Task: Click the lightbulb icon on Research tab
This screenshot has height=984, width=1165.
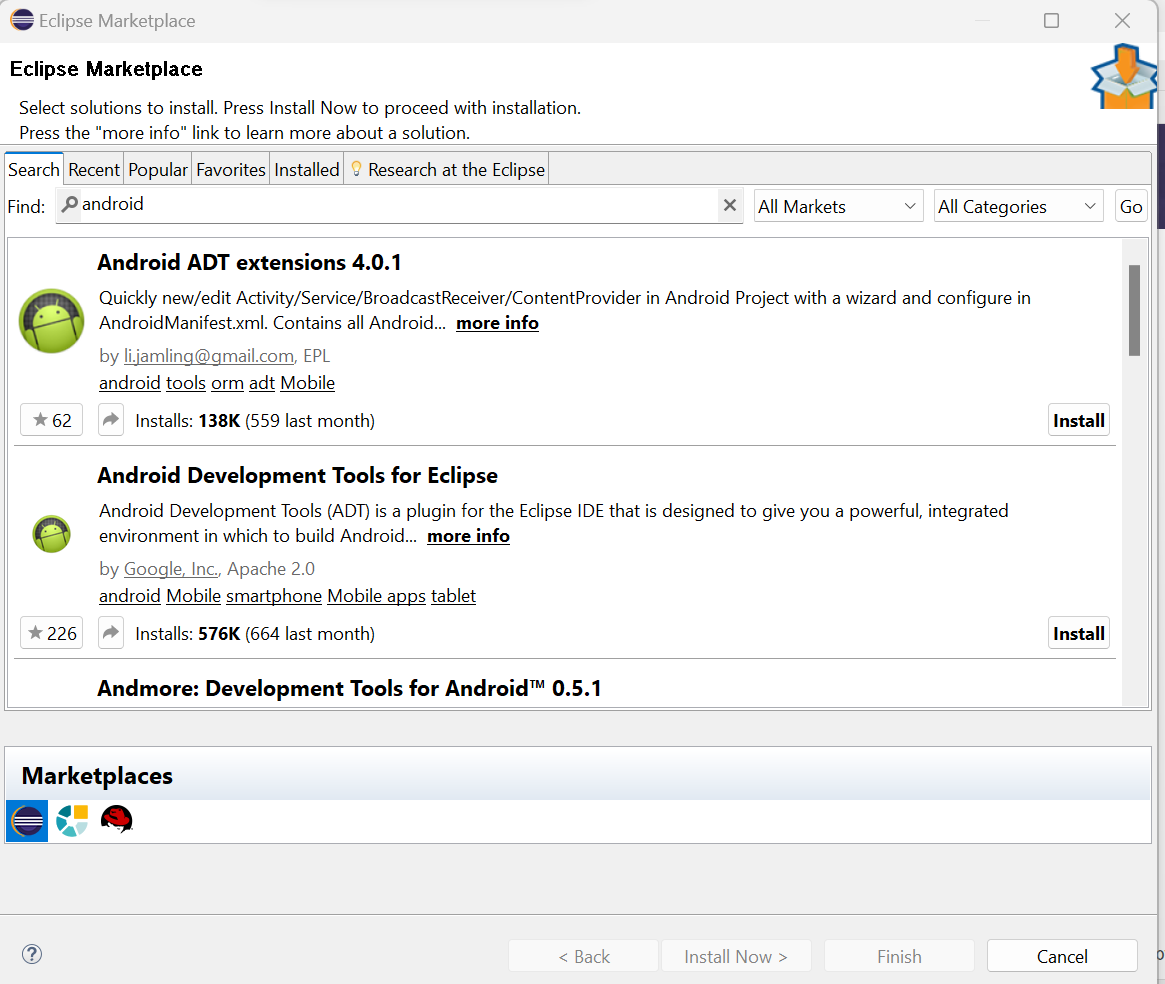Action: tap(356, 169)
